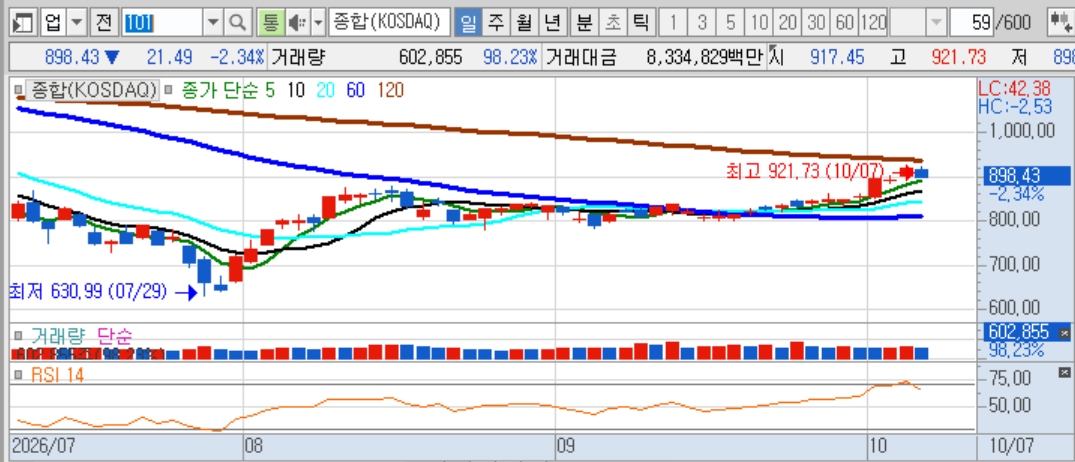Click the 전 (all) button
Image resolution: width=1075 pixels, height=462 pixels.
click(104, 23)
